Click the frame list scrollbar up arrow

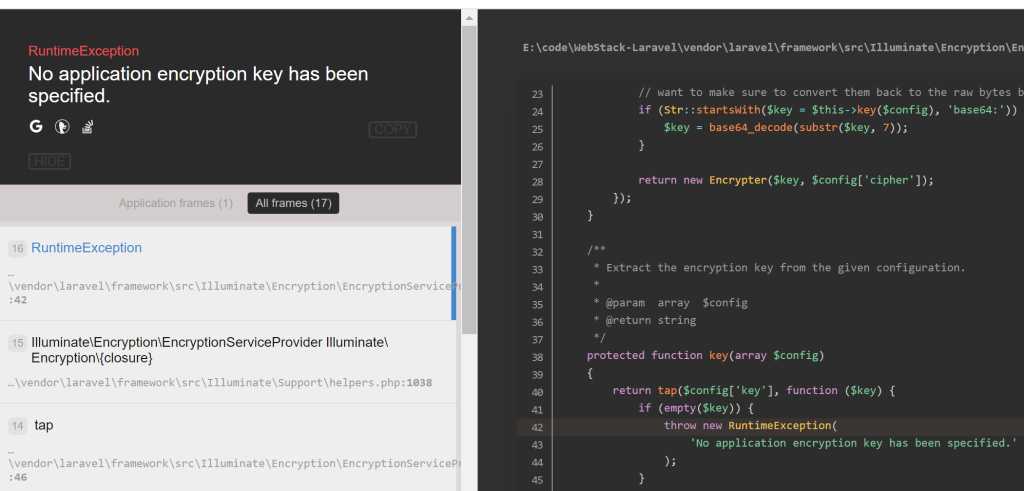tap(469, 19)
